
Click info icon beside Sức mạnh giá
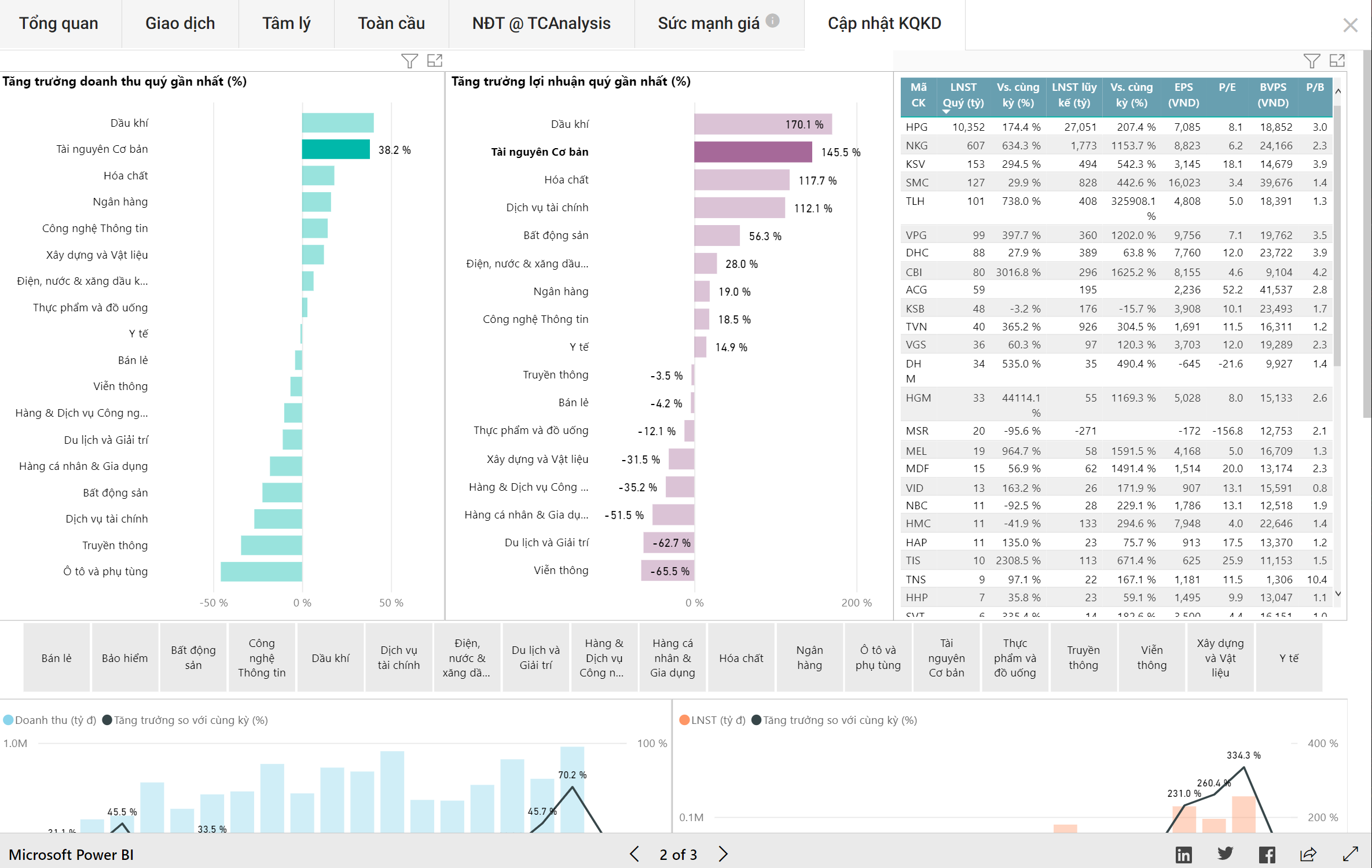point(772,21)
